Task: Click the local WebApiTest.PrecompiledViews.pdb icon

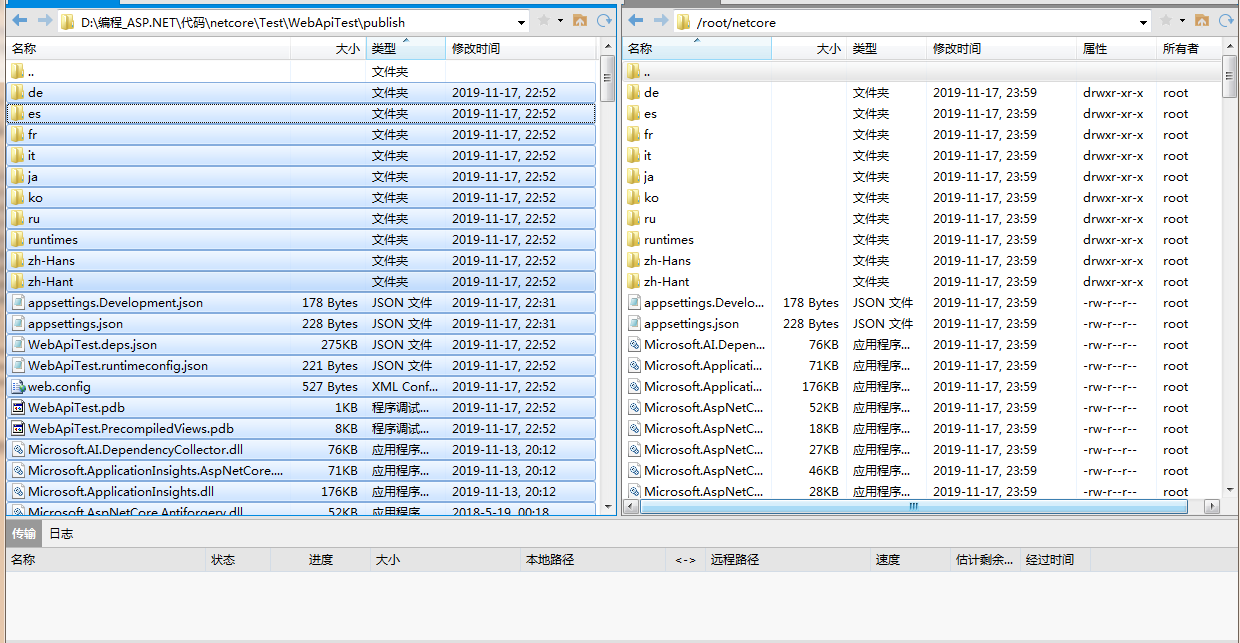Action: point(18,429)
